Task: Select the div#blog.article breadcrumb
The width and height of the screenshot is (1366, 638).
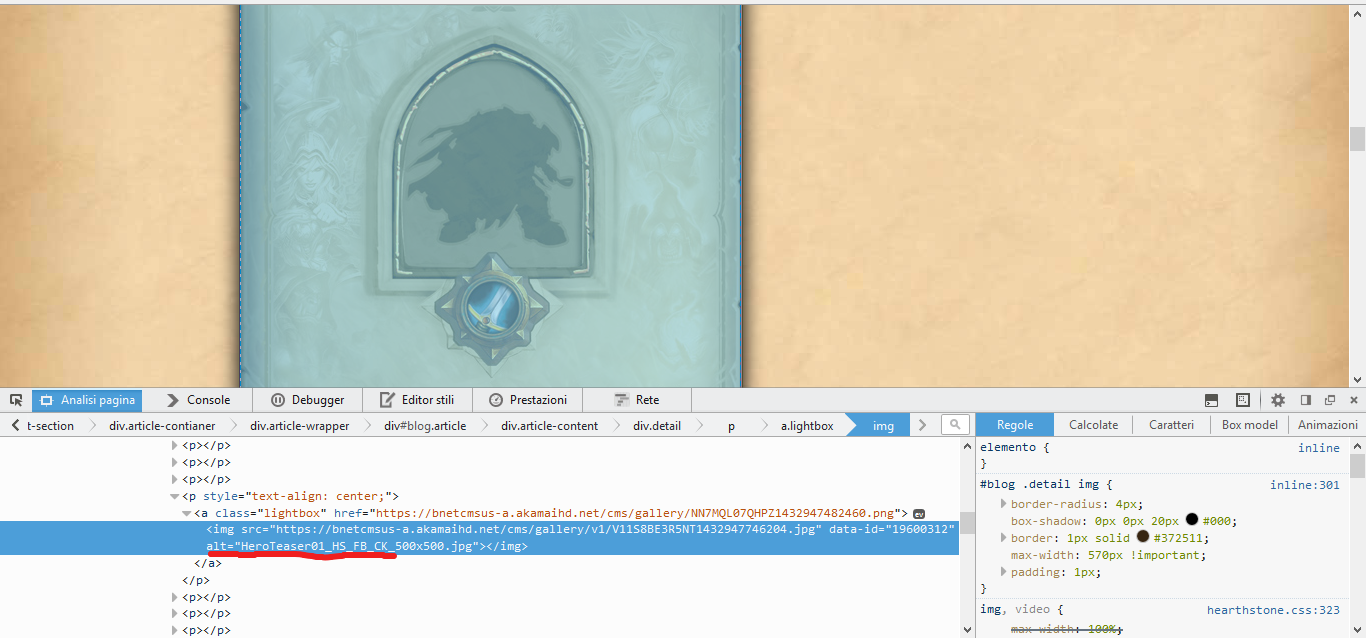Action: (x=425, y=426)
